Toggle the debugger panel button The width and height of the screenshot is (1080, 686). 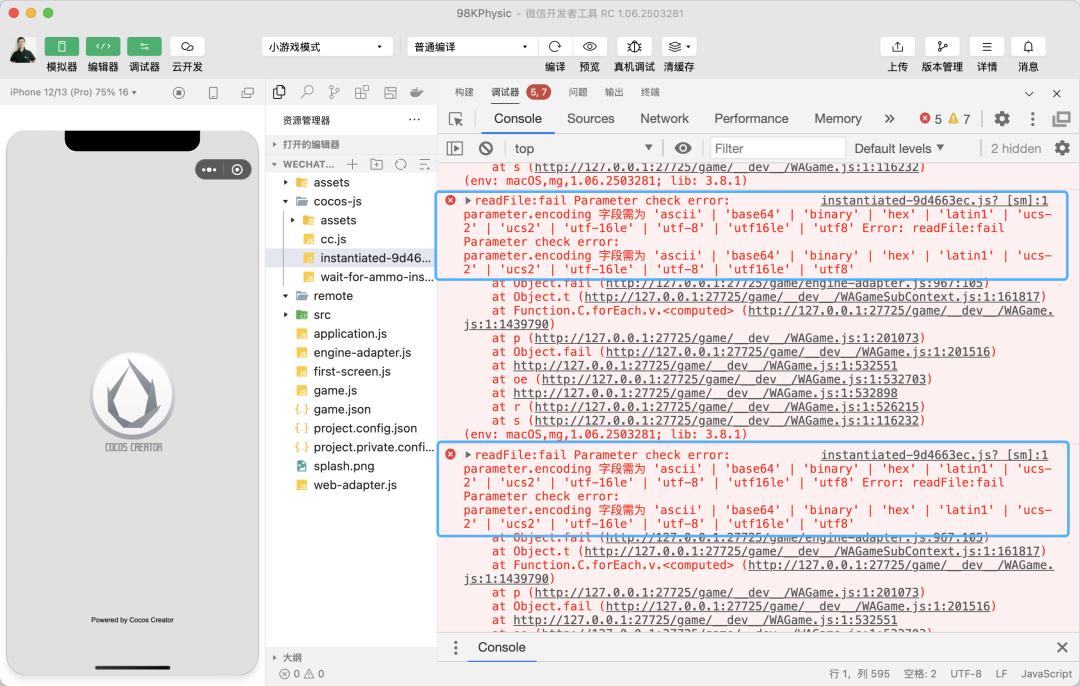pyautogui.click(x=144, y=46)
